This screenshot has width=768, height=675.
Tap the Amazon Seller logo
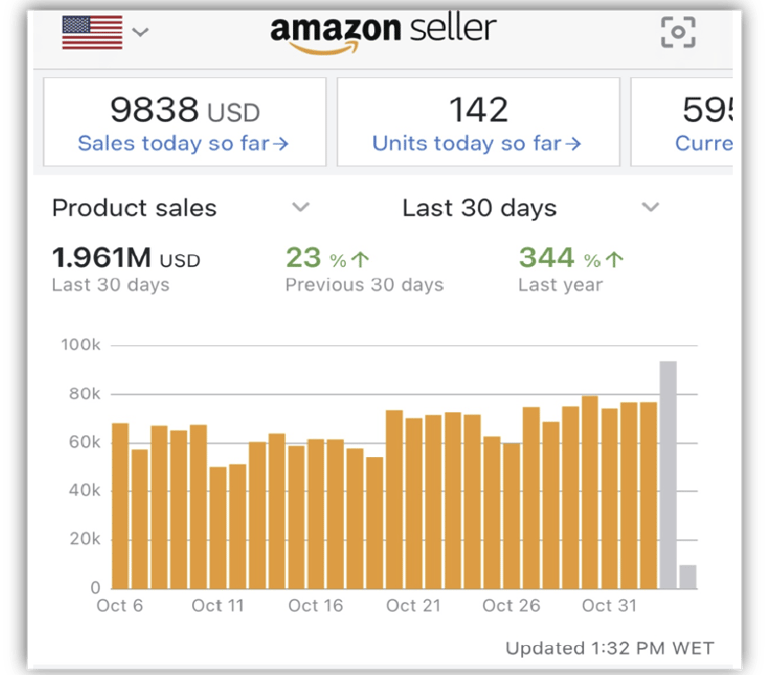[383, 32]
